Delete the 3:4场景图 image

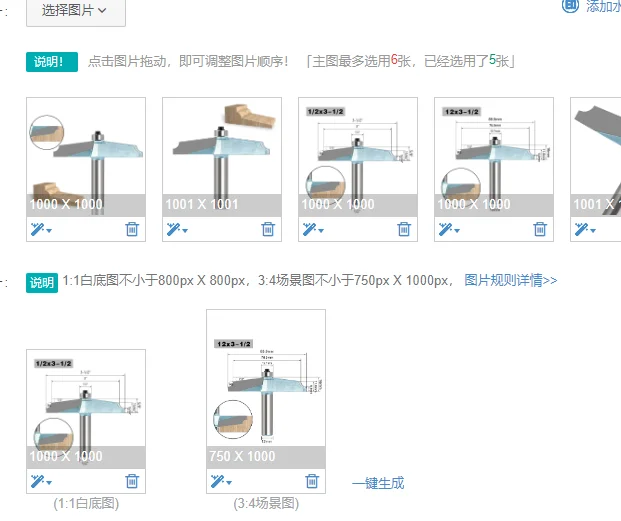click(312, 481)
